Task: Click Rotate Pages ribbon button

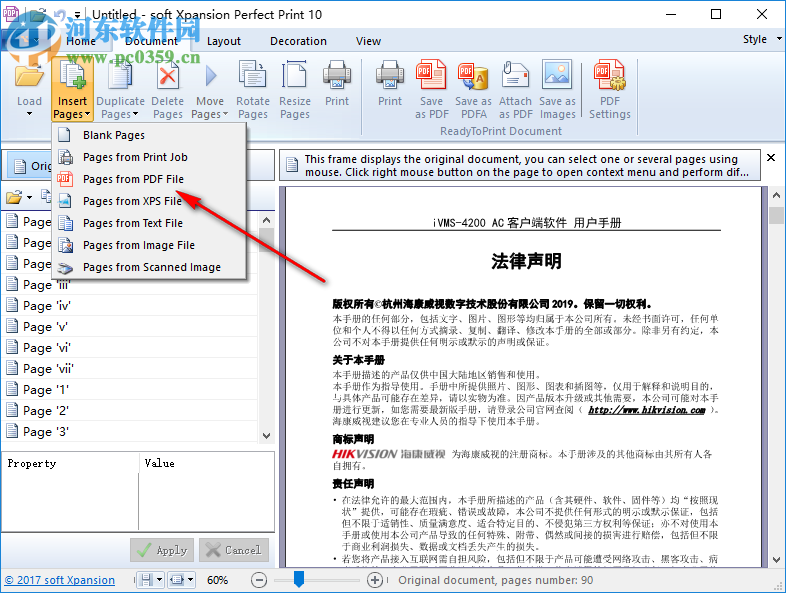Action: pyautogui.click(x=253, y=89)
